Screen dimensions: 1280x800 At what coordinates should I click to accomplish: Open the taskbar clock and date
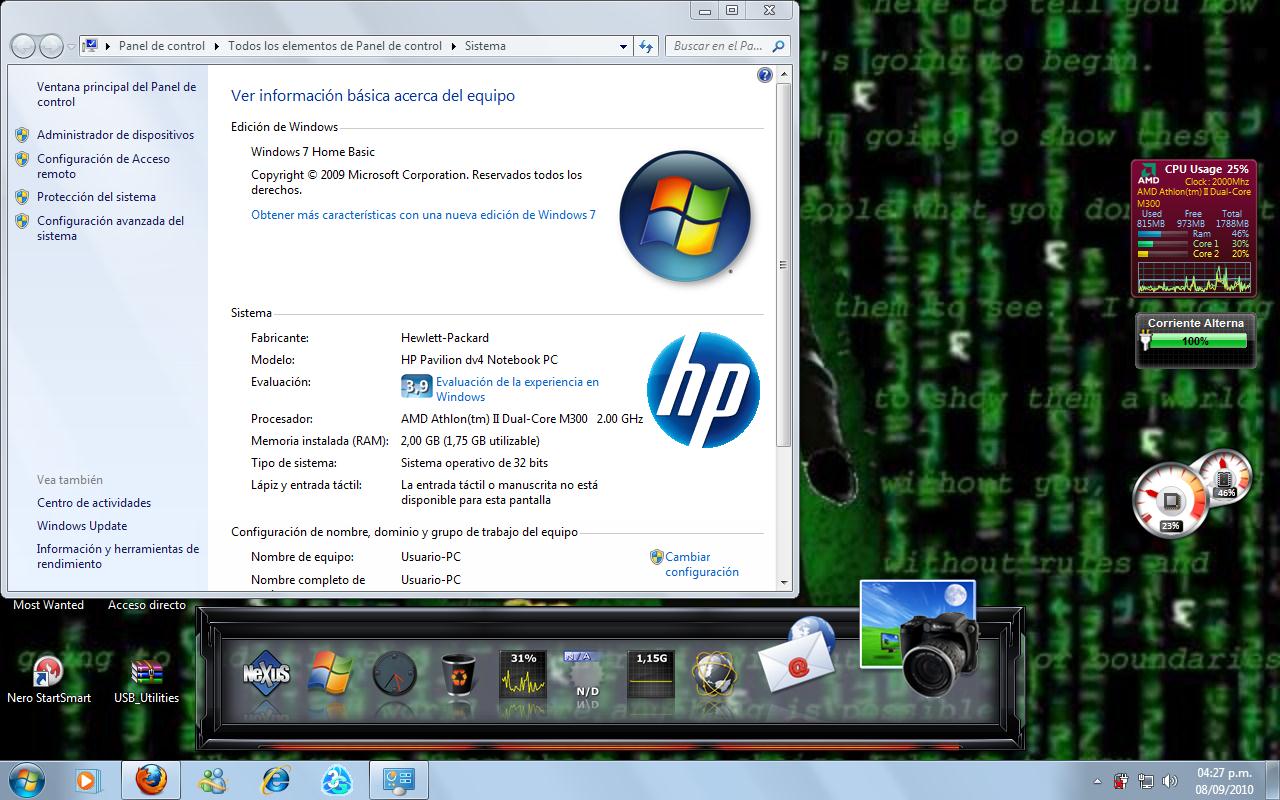(1225, 781)
